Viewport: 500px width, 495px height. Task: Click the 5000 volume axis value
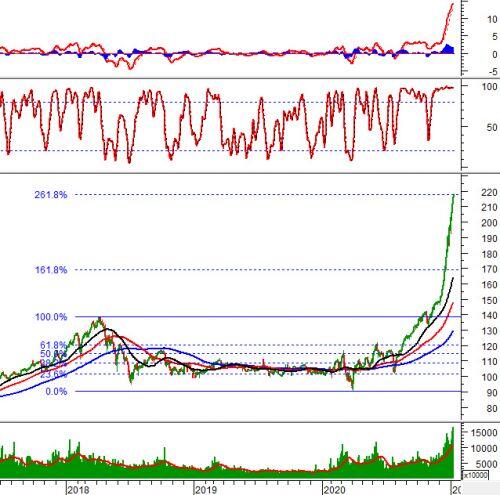pyautogui.click(x=487, y=464)
